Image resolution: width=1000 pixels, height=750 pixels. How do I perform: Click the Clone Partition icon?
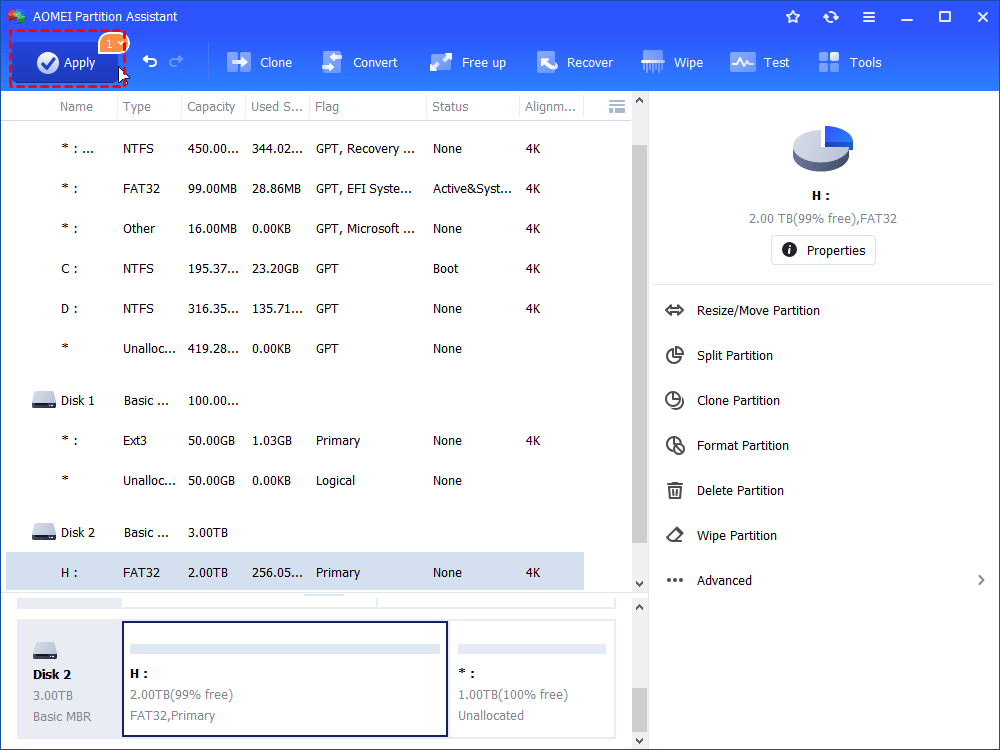pos(675,401)
